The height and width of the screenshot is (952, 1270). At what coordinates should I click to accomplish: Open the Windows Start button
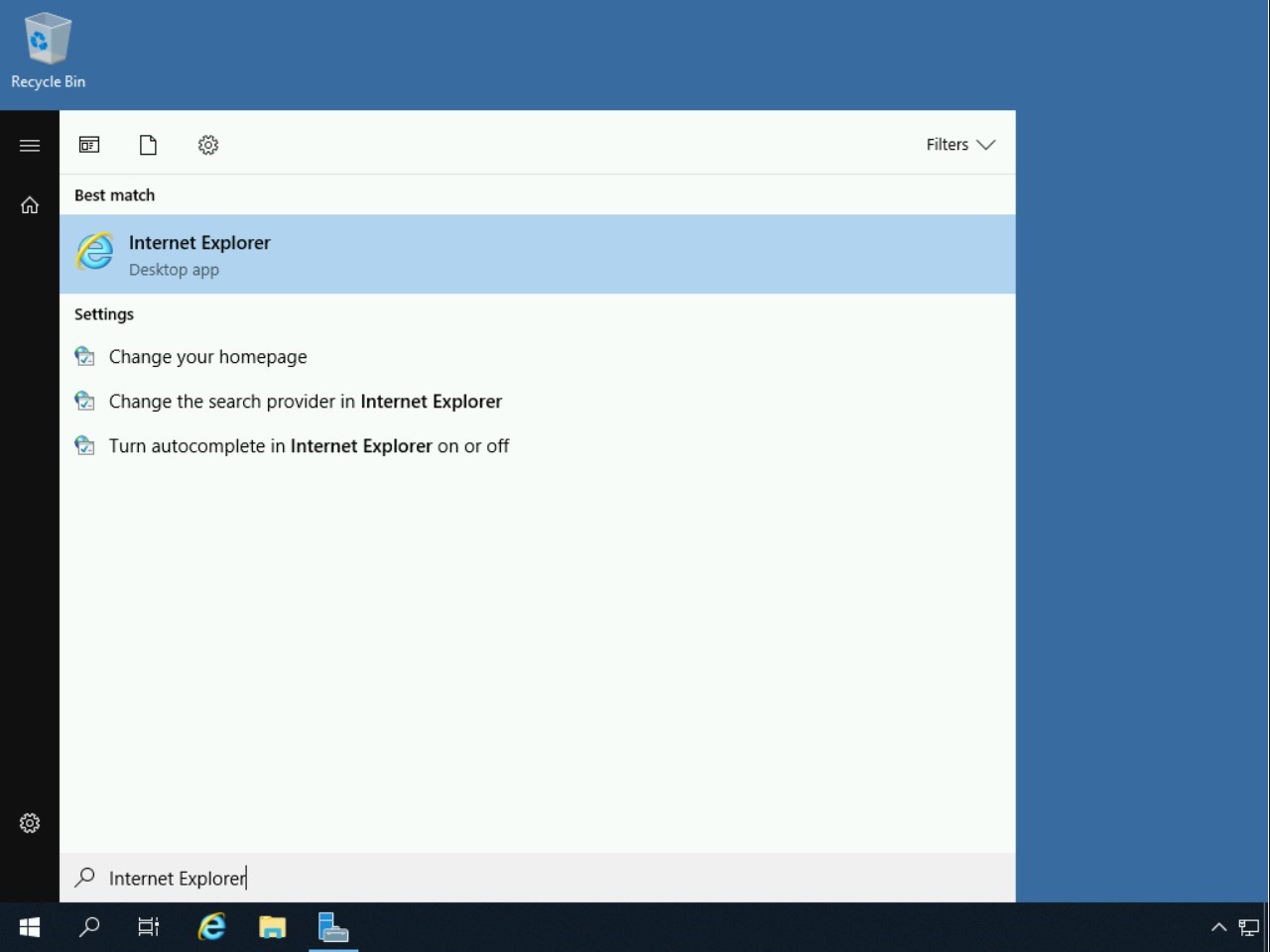(x=30, y=927)
